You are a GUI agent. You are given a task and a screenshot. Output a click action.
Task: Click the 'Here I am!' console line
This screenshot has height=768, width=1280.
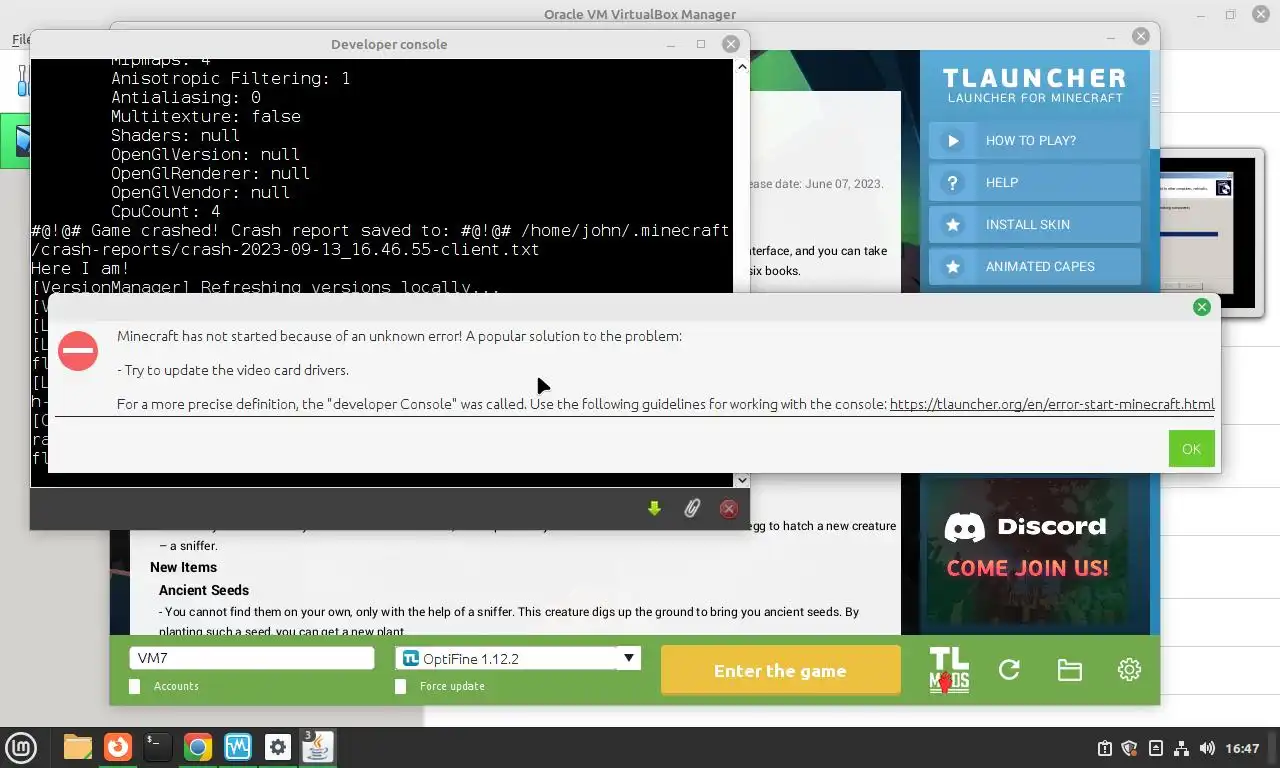pos(80,269)
